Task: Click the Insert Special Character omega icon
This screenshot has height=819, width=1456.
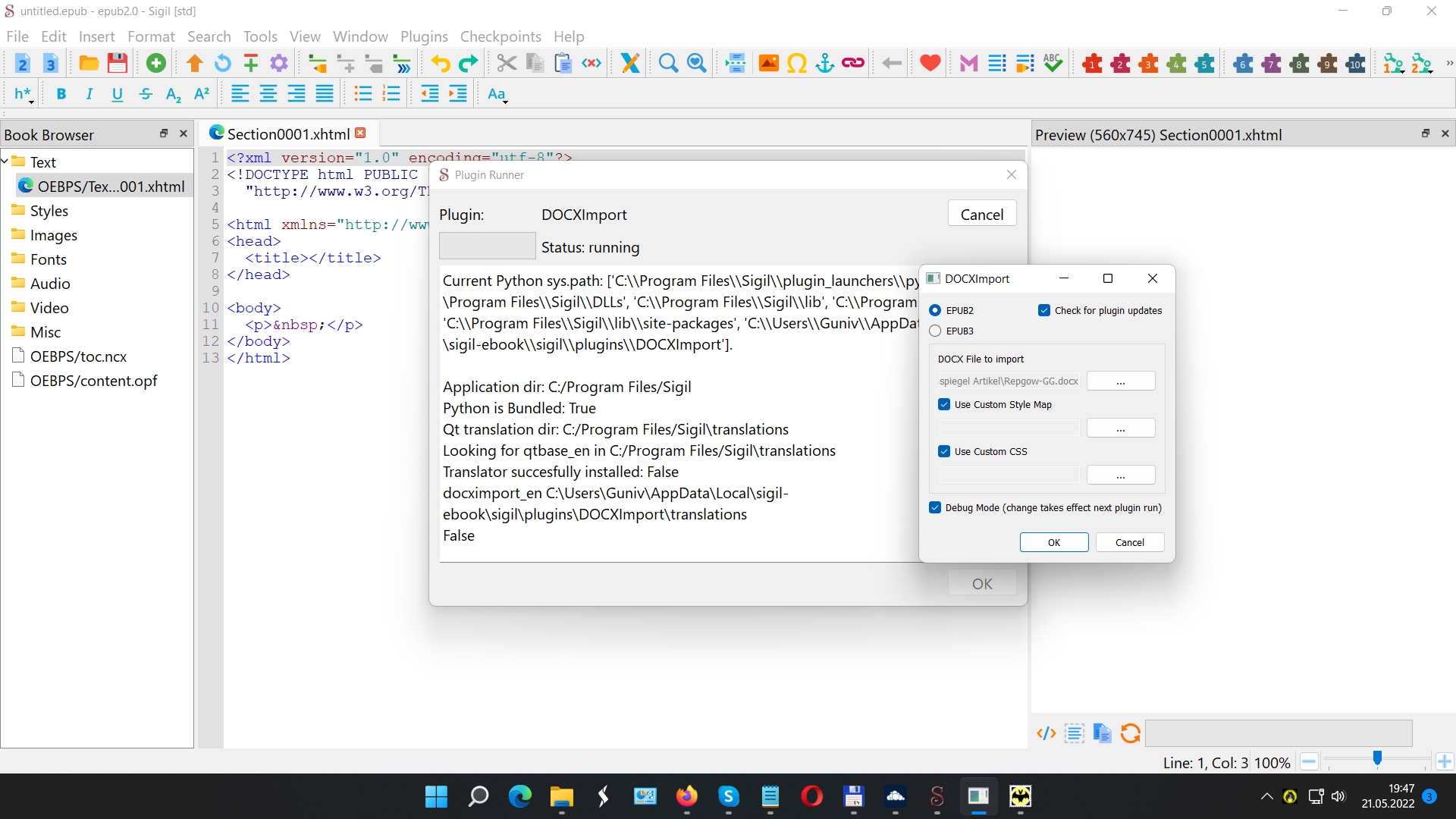Action: pyautogui.click(x=796, y=64)
